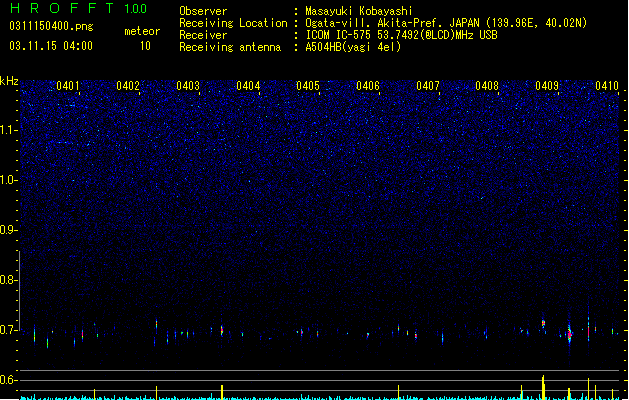Click the meteor count value 10

pyautogui.click(x=145, y=46)
